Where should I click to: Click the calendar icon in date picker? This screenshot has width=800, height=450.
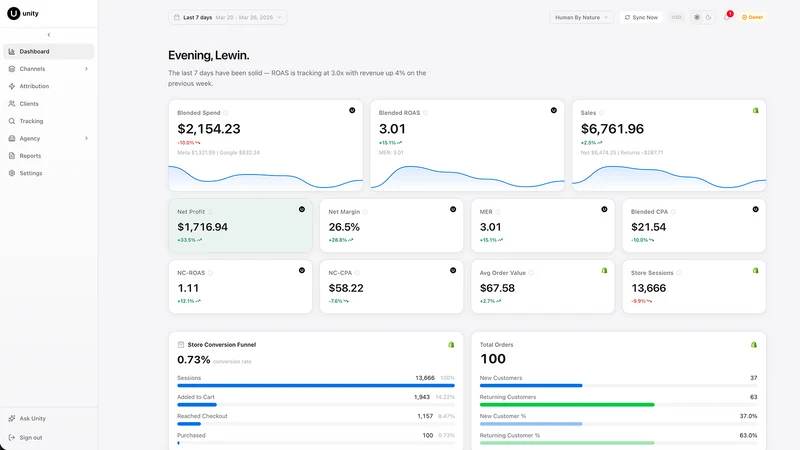(177, 17)
